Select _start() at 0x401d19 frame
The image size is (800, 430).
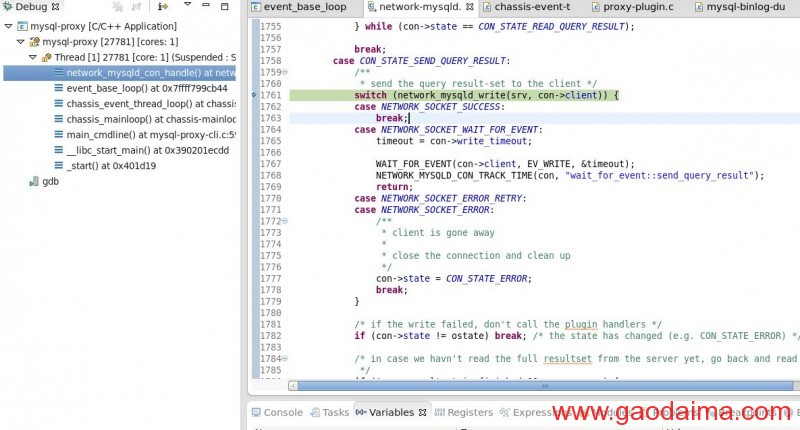point(111,165)
